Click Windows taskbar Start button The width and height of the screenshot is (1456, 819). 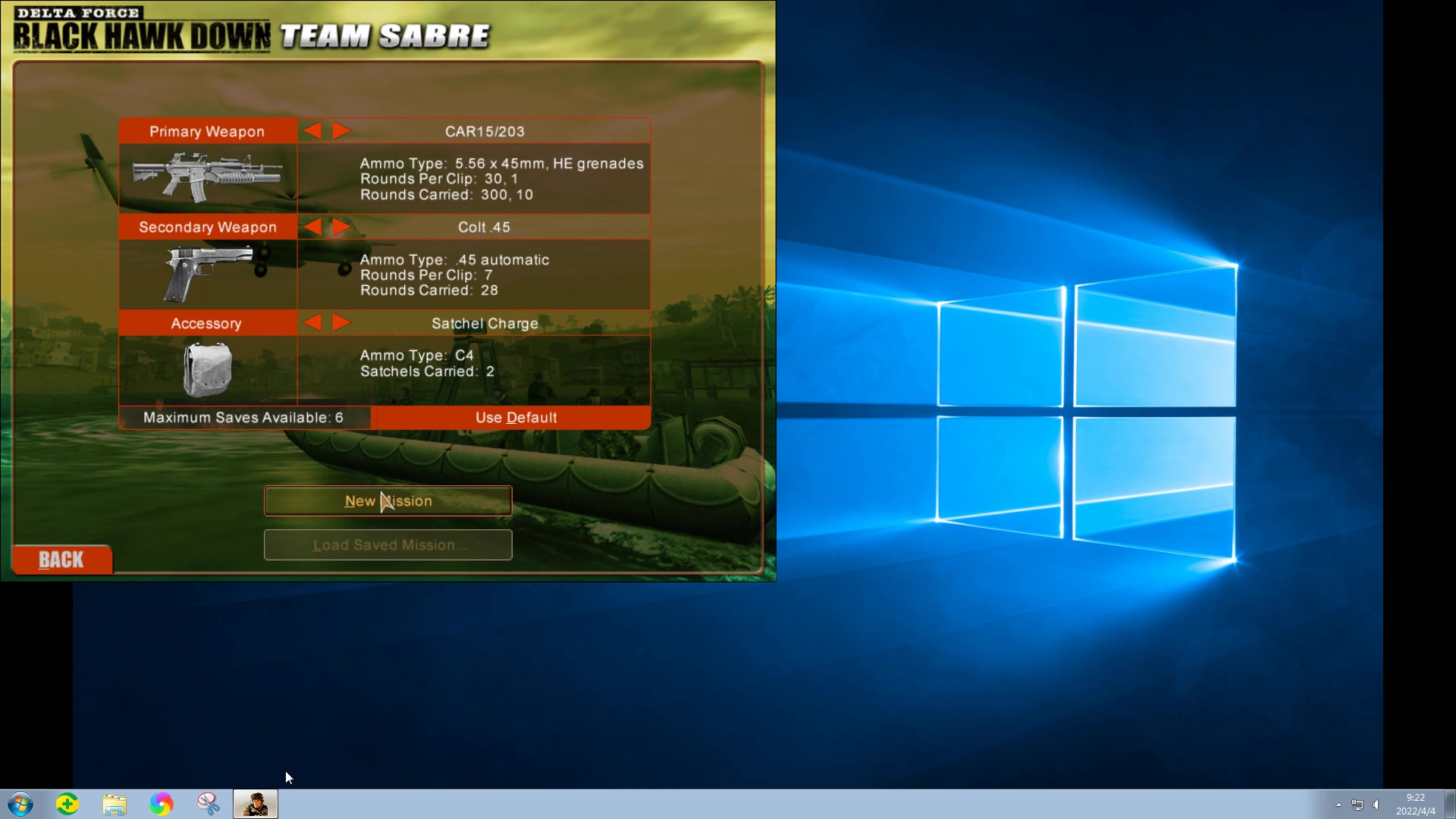pyautogui.click(x=20, y=803)
